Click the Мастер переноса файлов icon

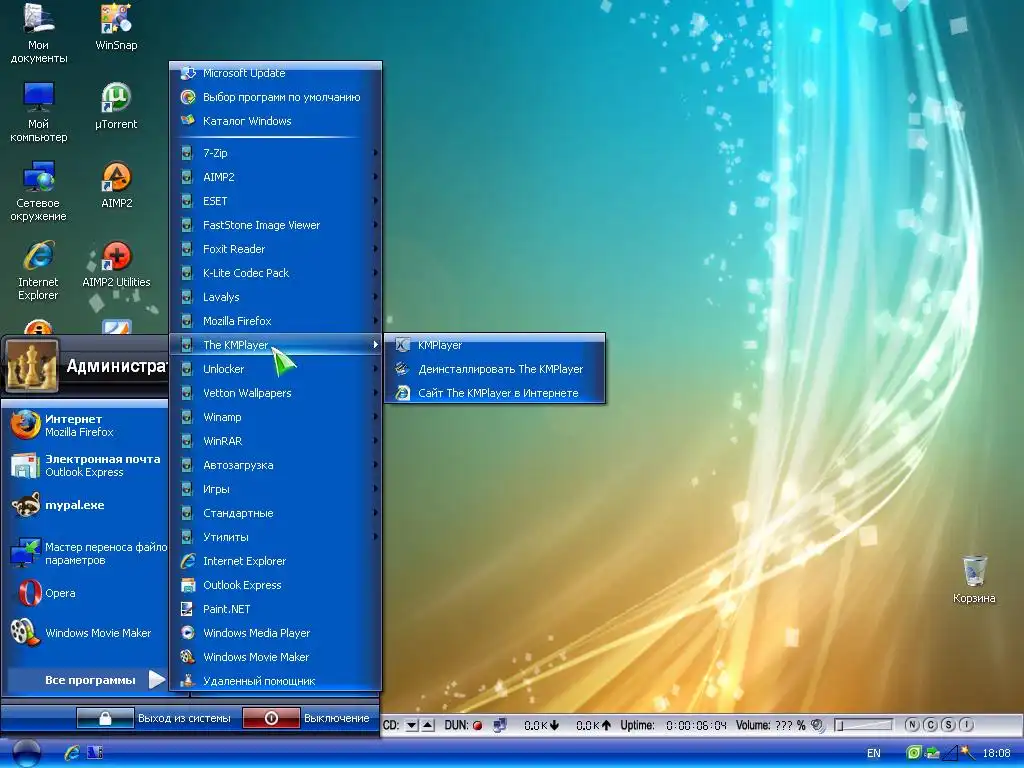[x=25, y=553]
